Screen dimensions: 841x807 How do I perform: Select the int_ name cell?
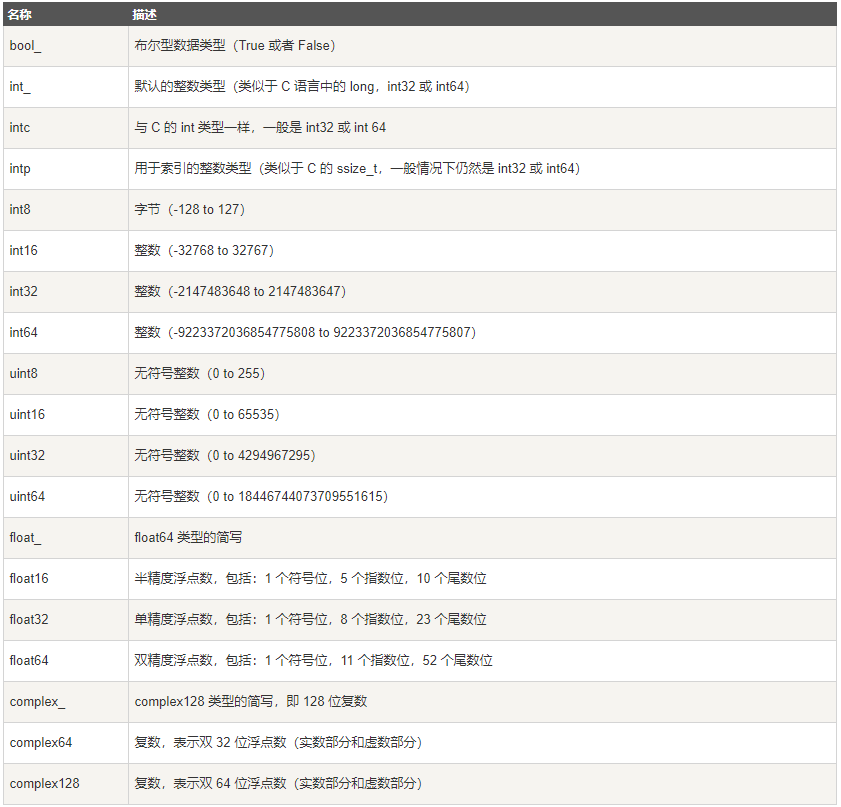click(65, 87)
